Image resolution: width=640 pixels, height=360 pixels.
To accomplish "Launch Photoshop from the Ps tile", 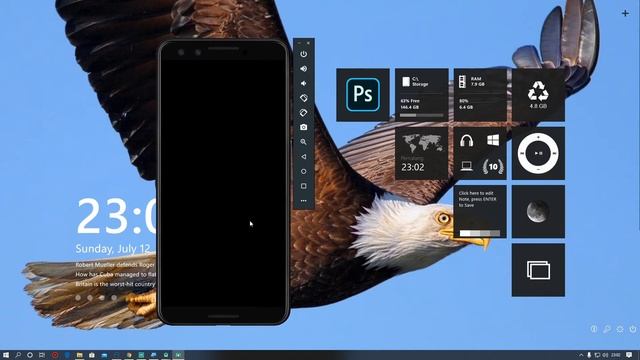I will pos(363,95).
